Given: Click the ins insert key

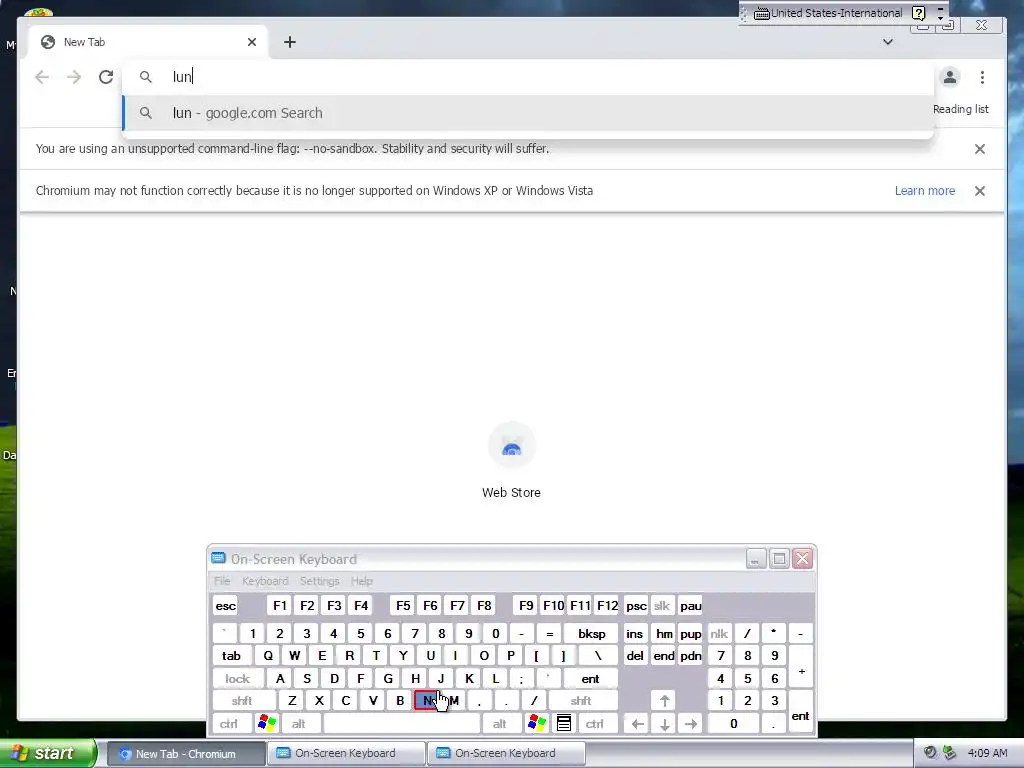Looking at the screenshot, I should (x=635, y=633).
